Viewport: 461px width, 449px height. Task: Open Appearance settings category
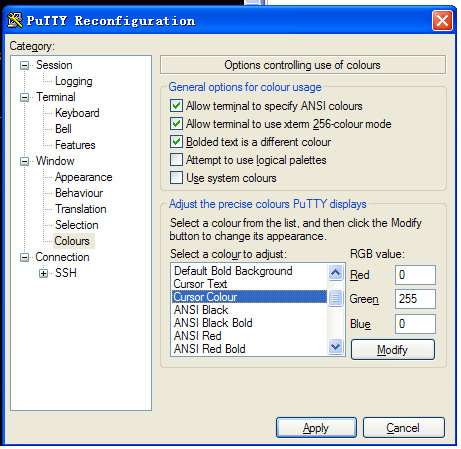(x=83, y=177)
